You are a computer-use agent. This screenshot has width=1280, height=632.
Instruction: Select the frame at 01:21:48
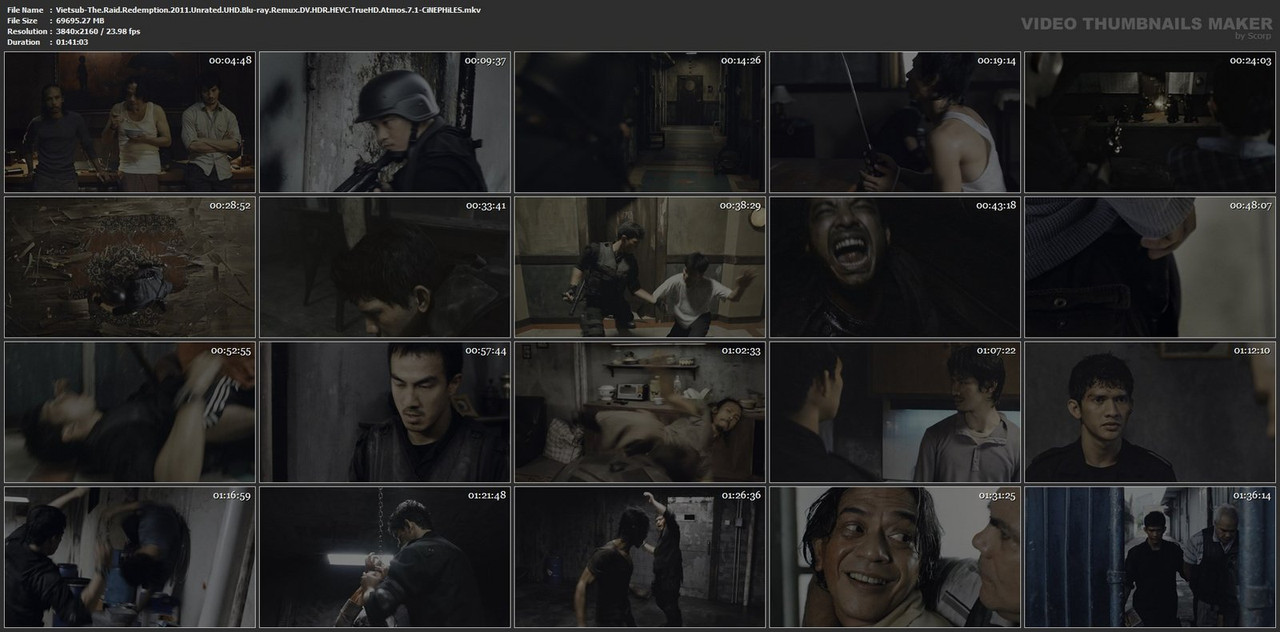click(x=385, y=558)
